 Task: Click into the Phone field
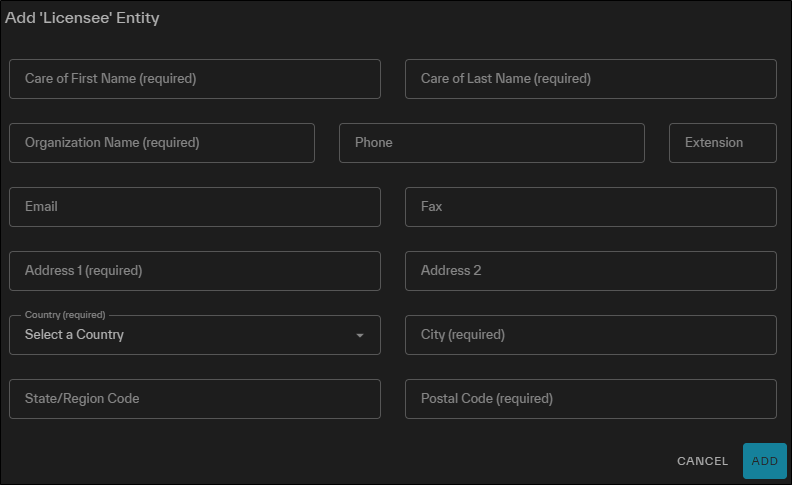point(491,143)
